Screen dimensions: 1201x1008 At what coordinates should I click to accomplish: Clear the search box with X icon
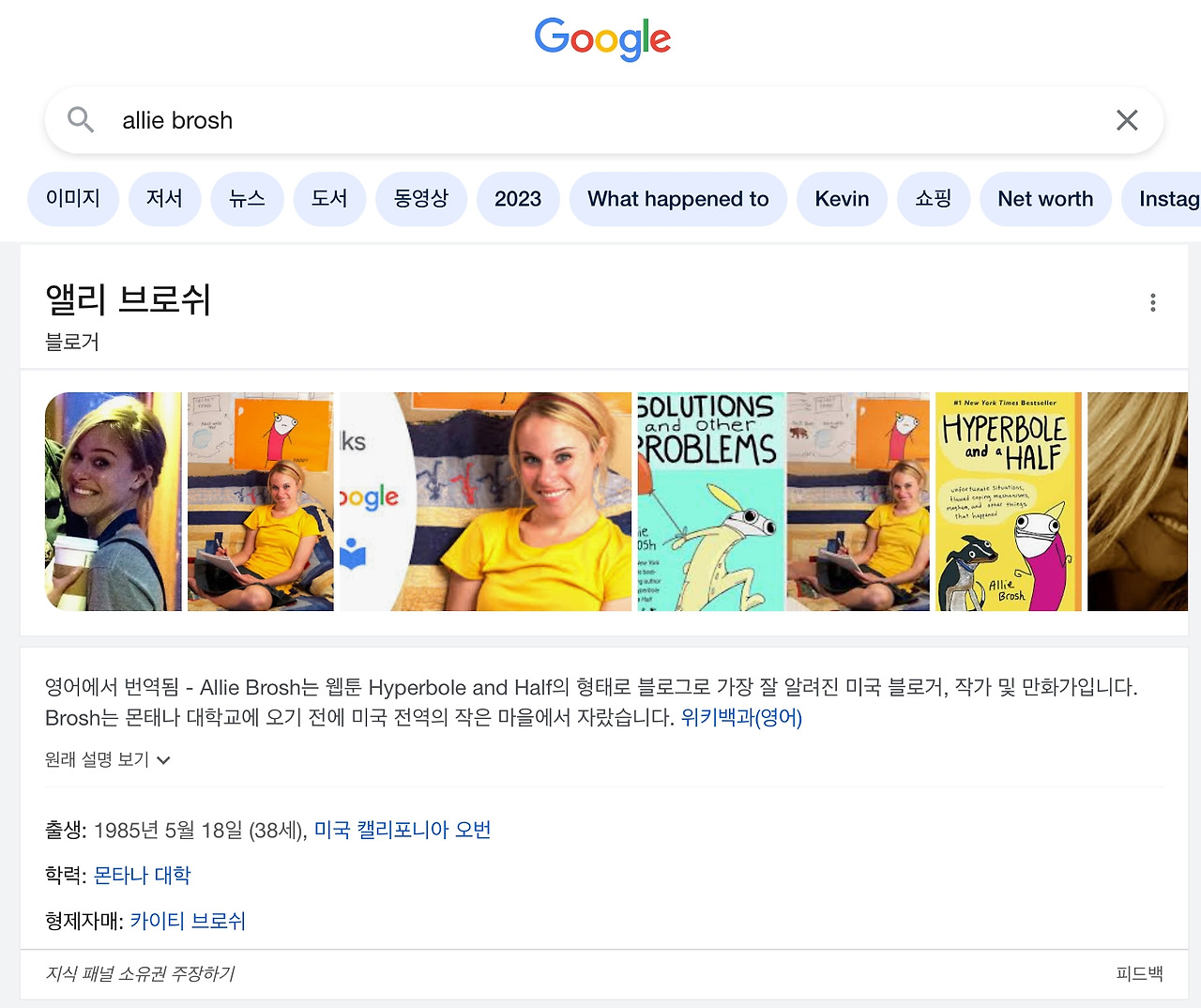click(1127, 120)
